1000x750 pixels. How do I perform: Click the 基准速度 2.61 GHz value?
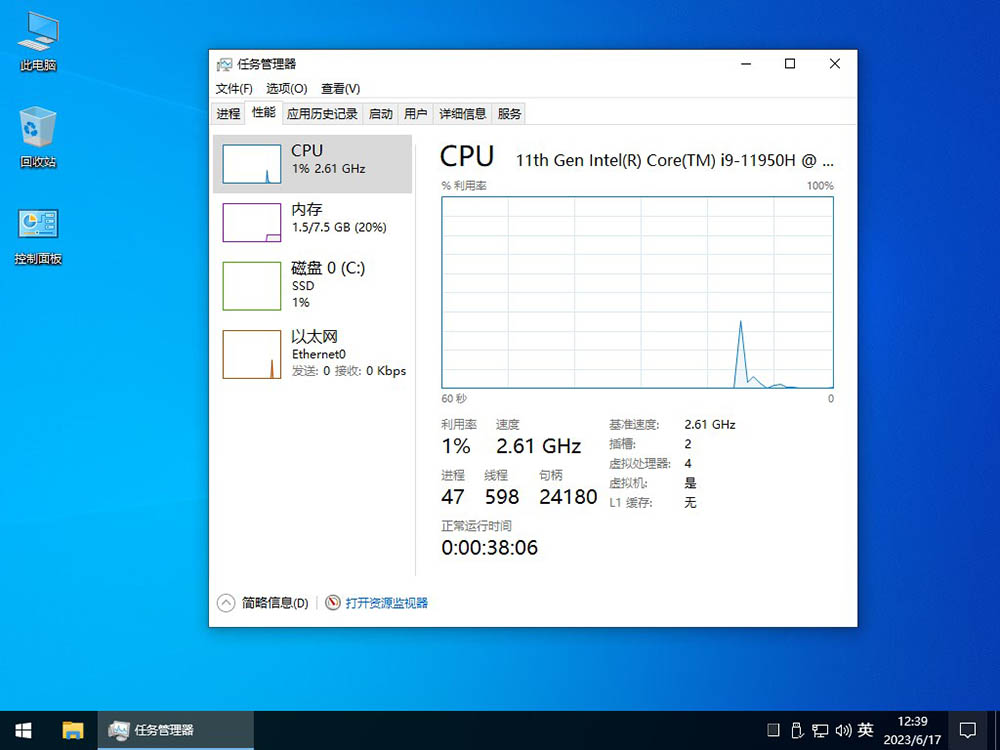[710, 425]
